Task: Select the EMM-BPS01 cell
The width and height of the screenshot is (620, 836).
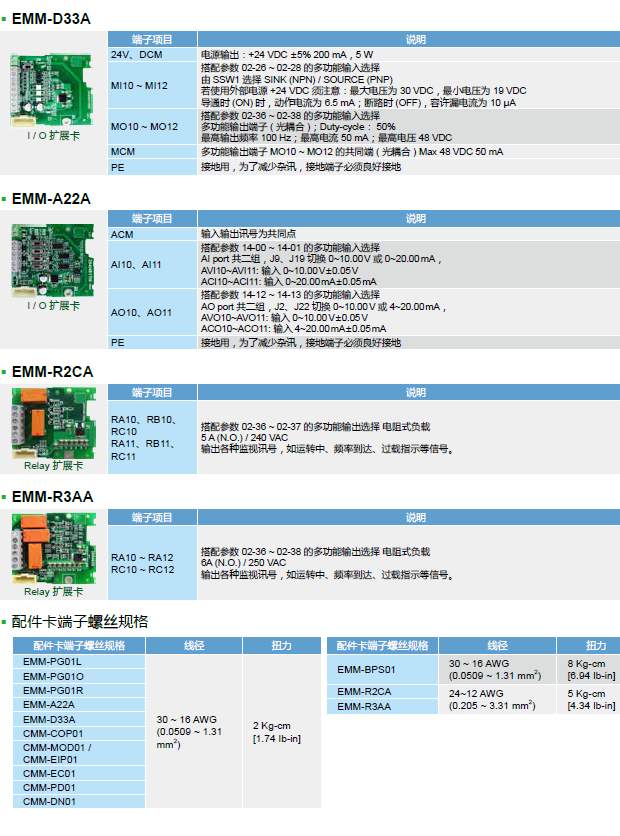Action: pyautogui.click(x=367, y=669)
